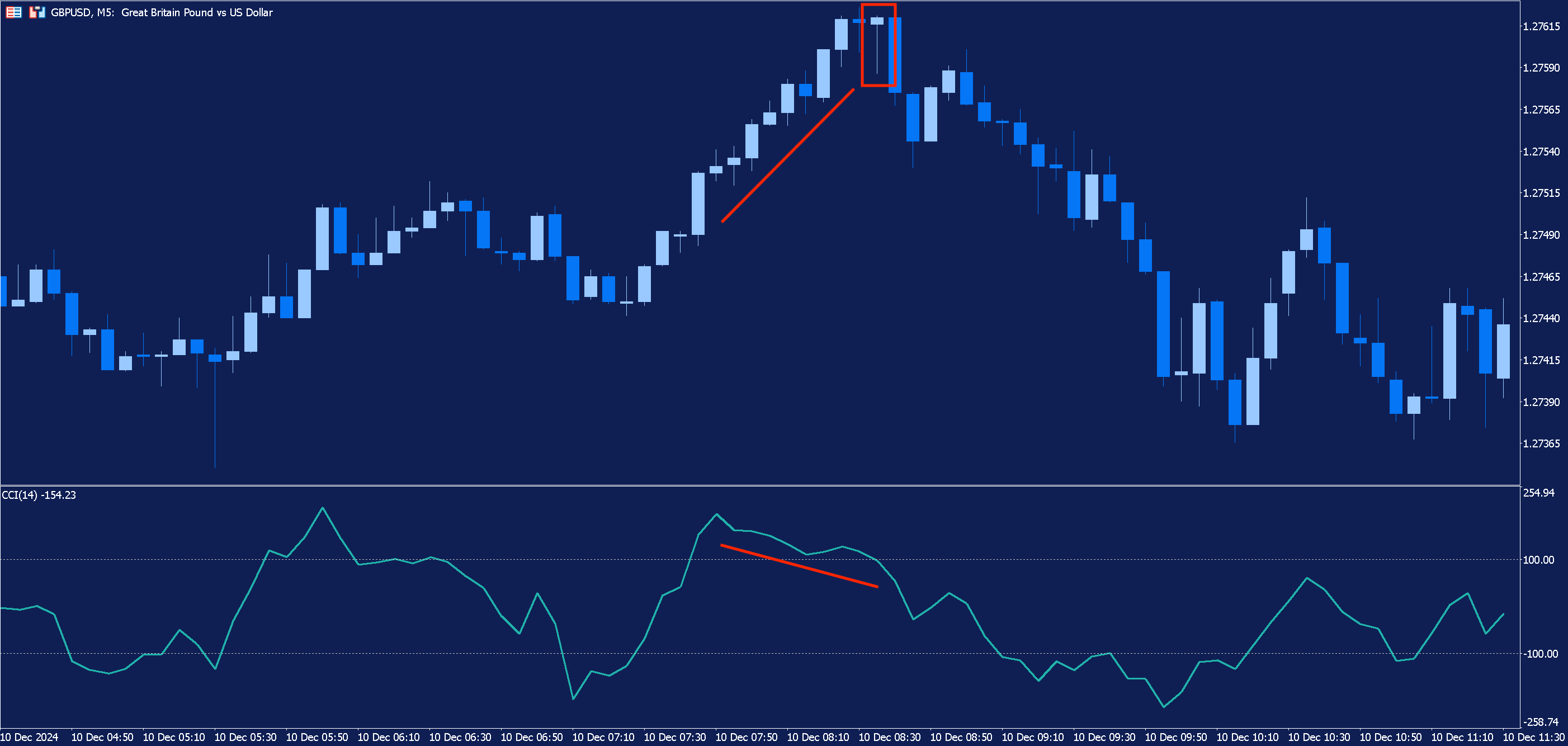Screen dimensions: 1568x746
Task: Click the 10 Dec 05:50 time label
Action: (317, 738)
